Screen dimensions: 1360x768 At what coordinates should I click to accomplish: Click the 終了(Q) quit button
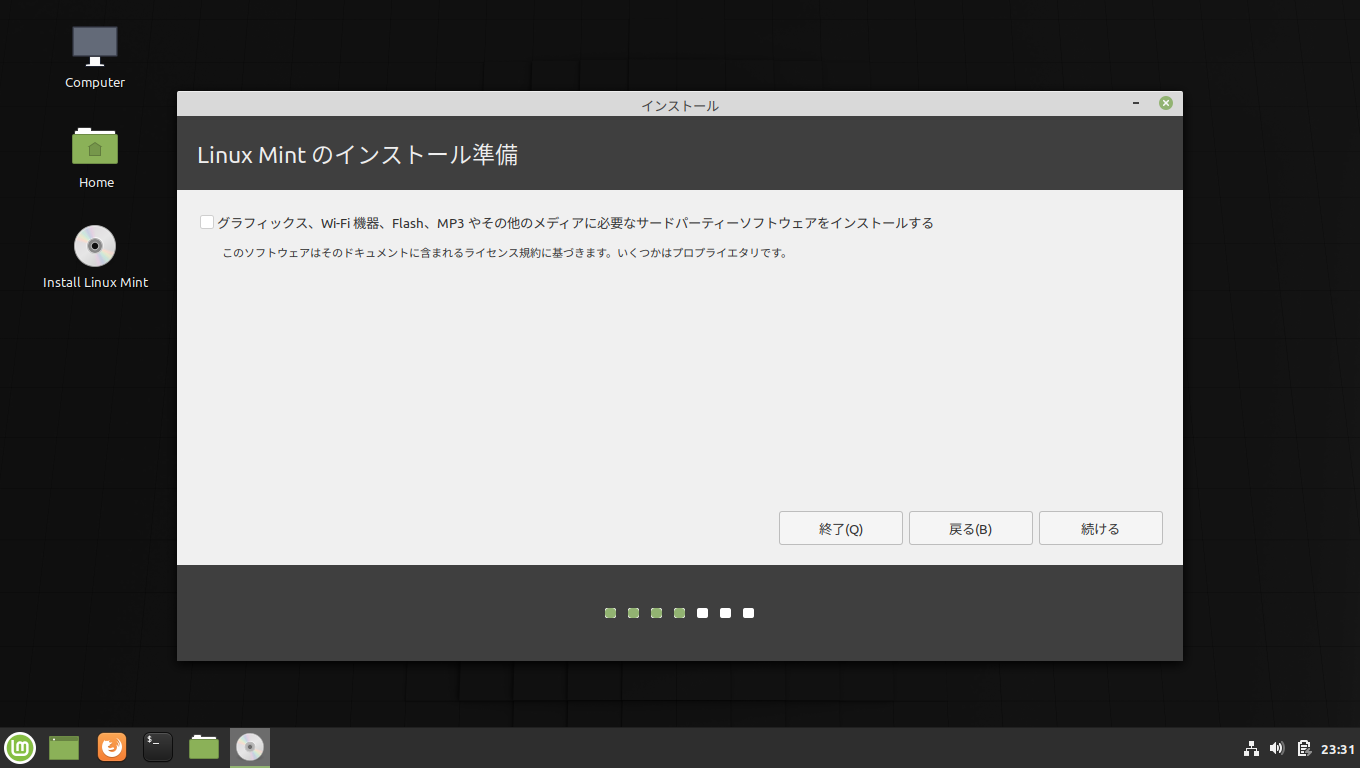coord(841,528)
